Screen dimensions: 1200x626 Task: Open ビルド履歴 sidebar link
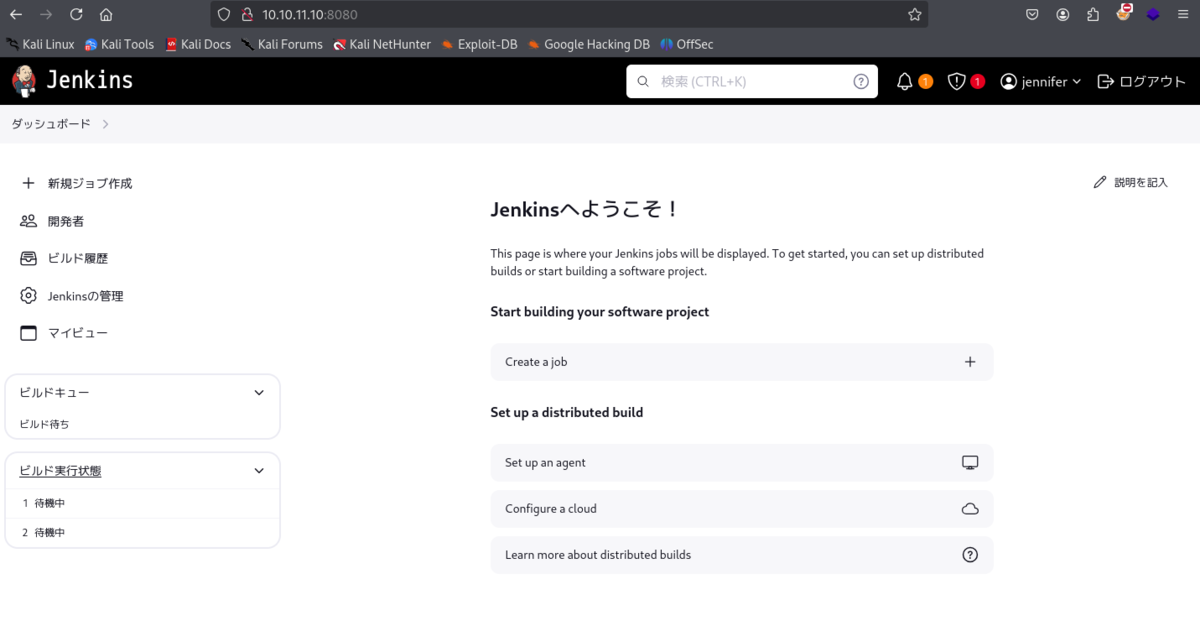(78, 258)
